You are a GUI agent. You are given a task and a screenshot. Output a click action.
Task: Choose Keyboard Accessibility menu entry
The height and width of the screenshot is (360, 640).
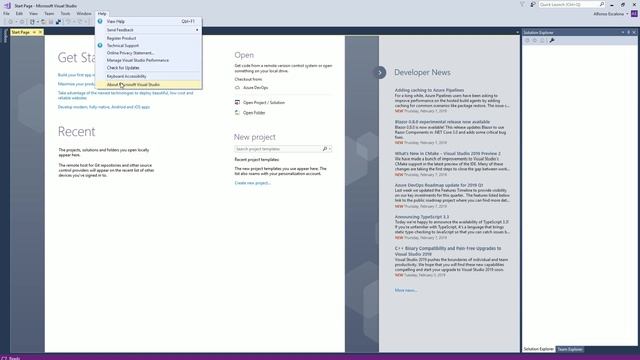pos(149,76)
